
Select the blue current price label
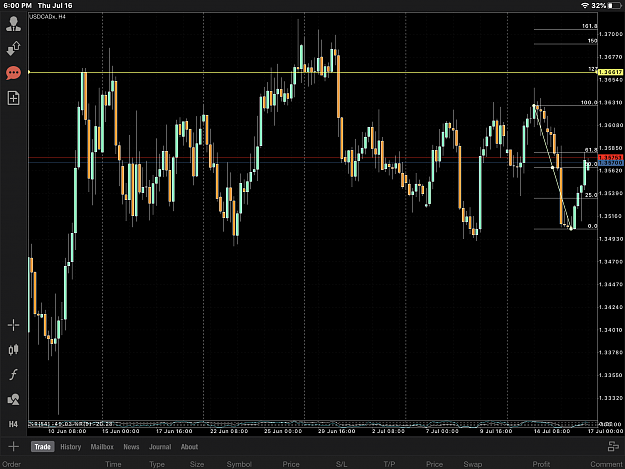click(x=610, y=163)
